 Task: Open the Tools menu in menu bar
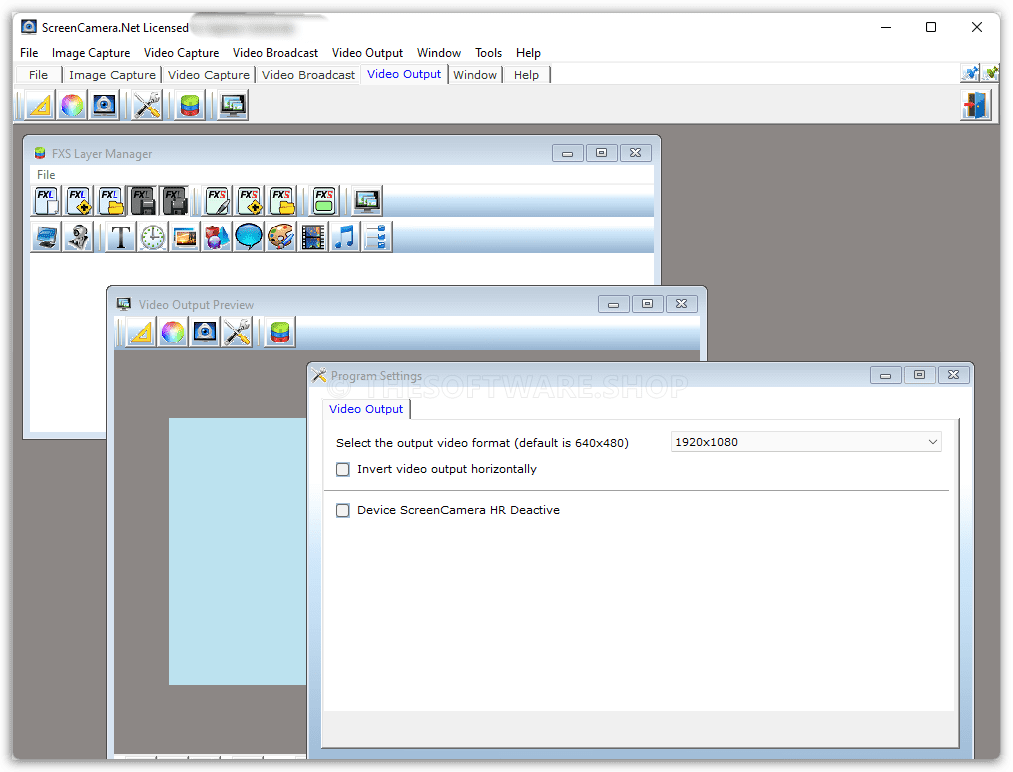pos(488,53)
